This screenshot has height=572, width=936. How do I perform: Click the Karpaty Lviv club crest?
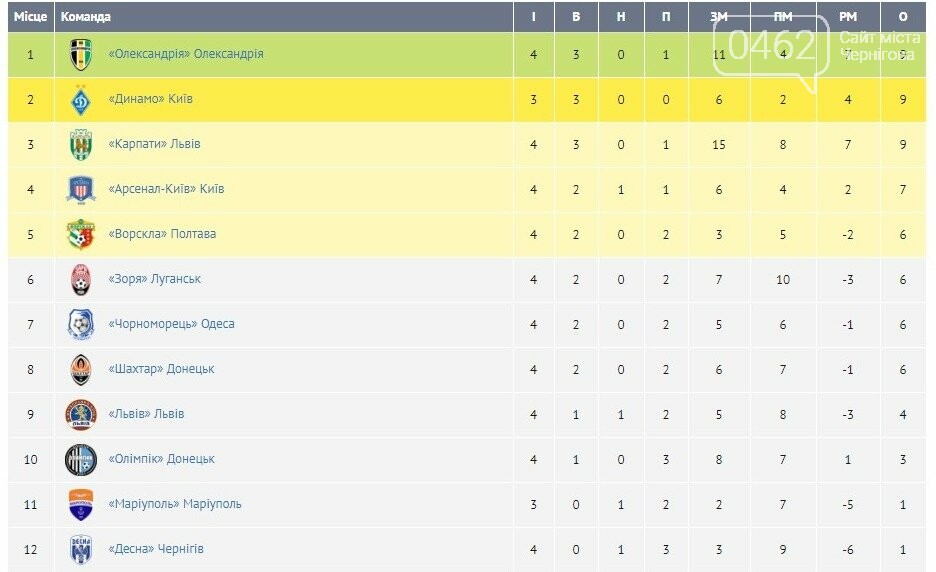tap(81, 145)
